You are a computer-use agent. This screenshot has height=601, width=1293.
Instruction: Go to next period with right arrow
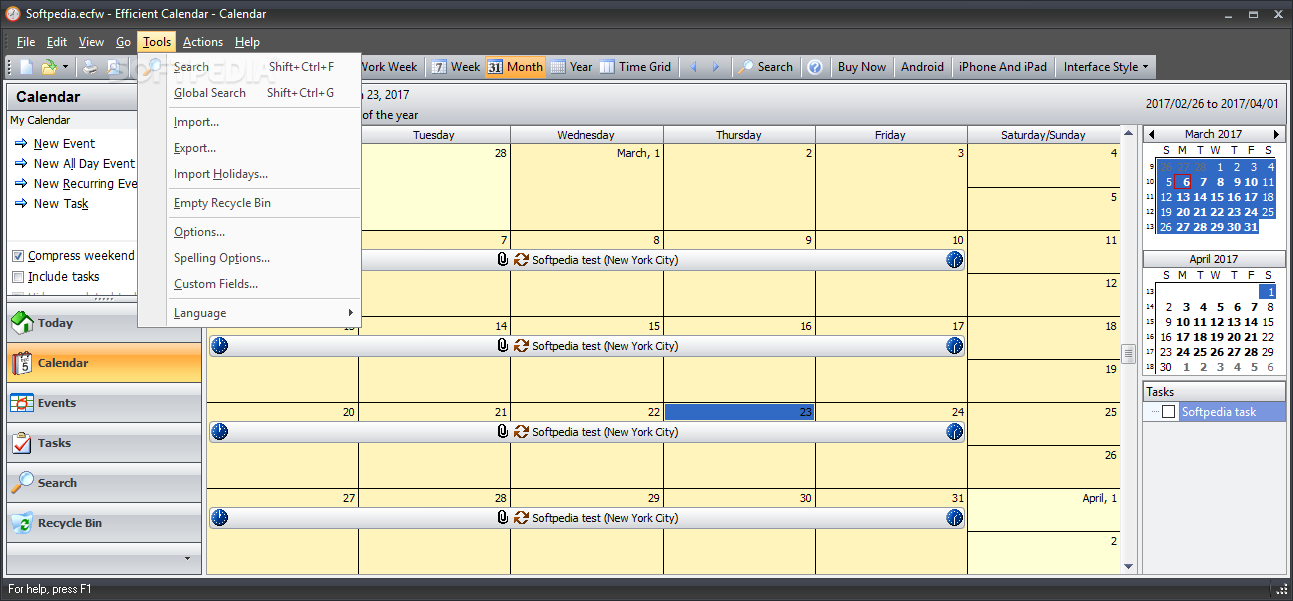[716, 67]
